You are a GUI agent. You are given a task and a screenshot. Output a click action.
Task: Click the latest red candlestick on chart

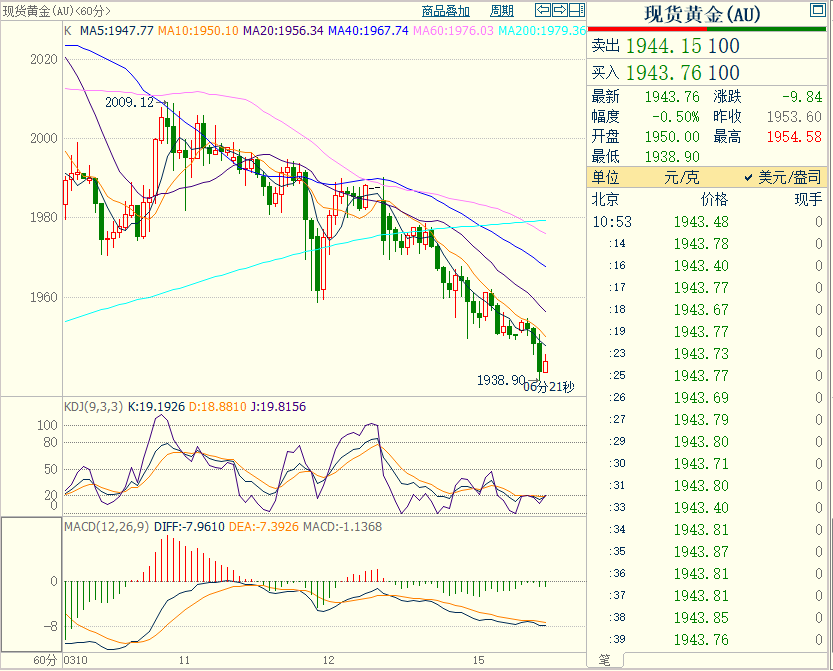click(x=545, y=365)
